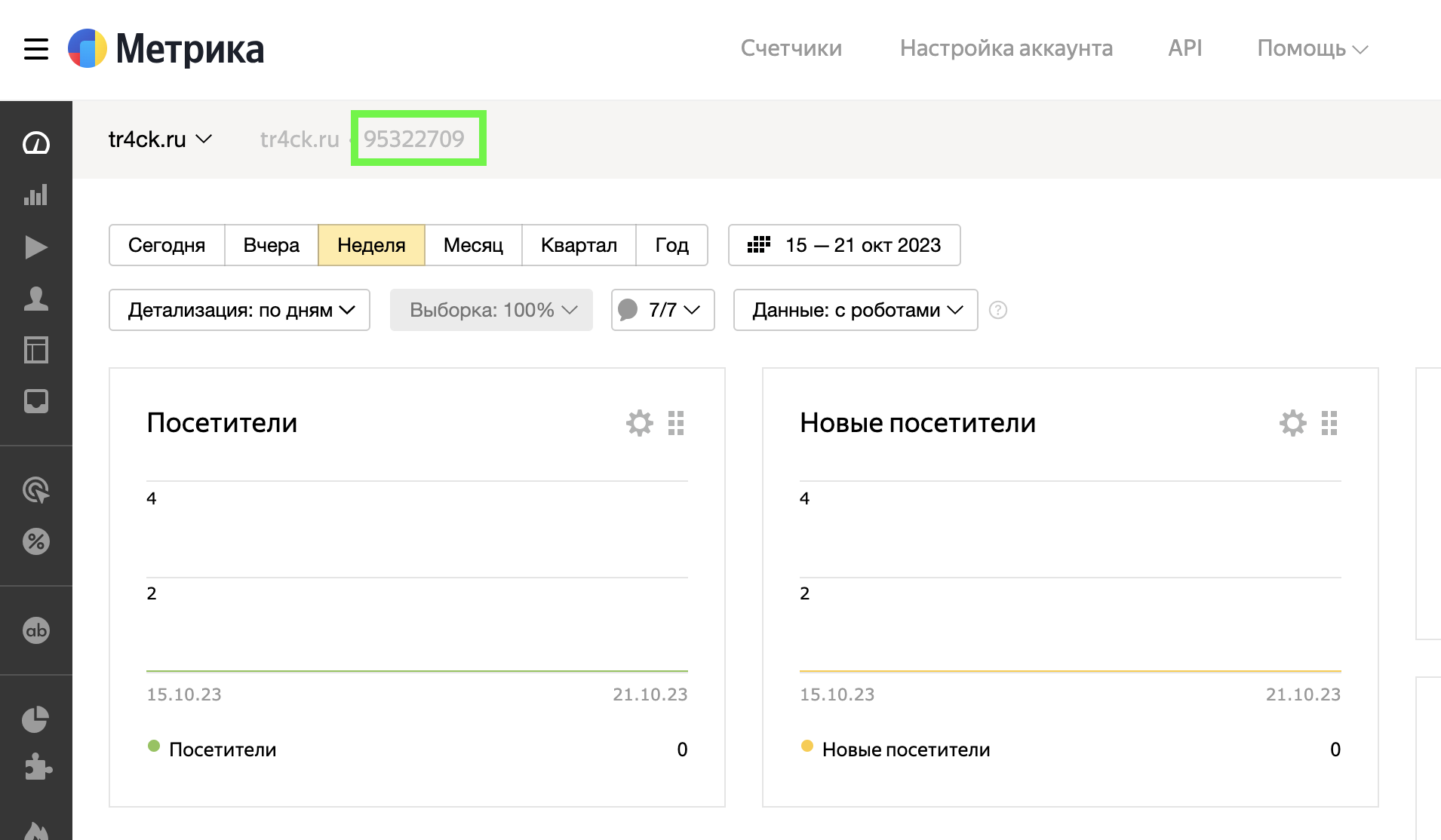Open the Счетчики menu item
This screenshot has width=1441, height=840.
[x=791, y=48]
